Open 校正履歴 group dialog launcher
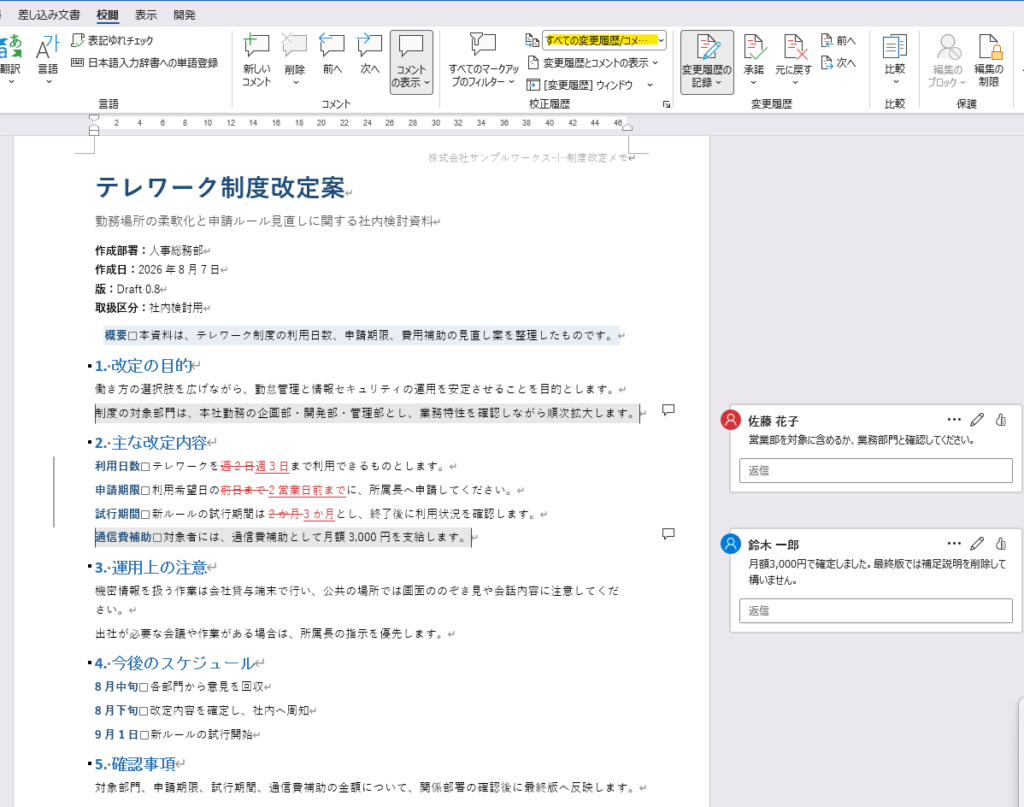The image size is (1024, 807). click(666, 104)
